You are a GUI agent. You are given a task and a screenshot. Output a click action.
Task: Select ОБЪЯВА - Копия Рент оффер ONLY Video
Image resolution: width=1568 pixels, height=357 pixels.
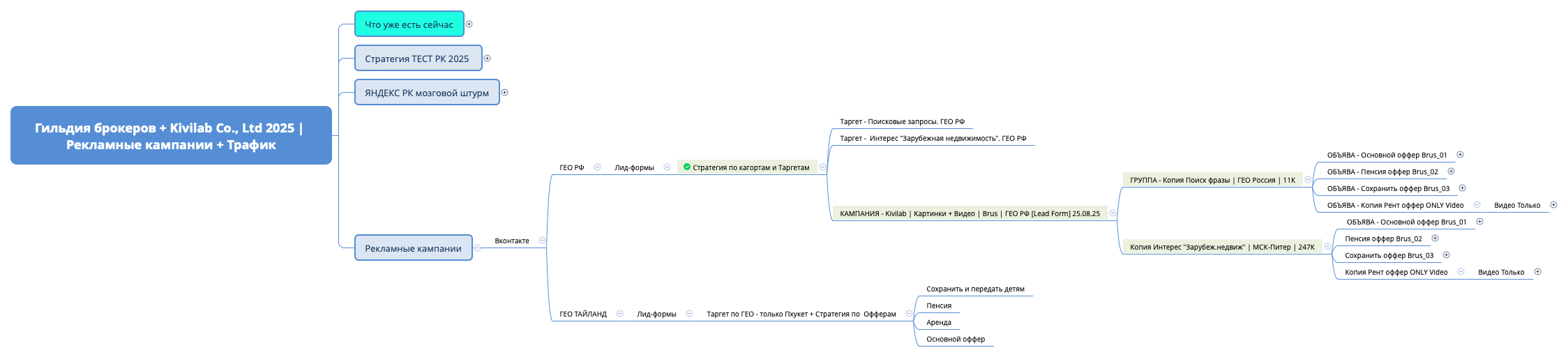pos(1395,205)
